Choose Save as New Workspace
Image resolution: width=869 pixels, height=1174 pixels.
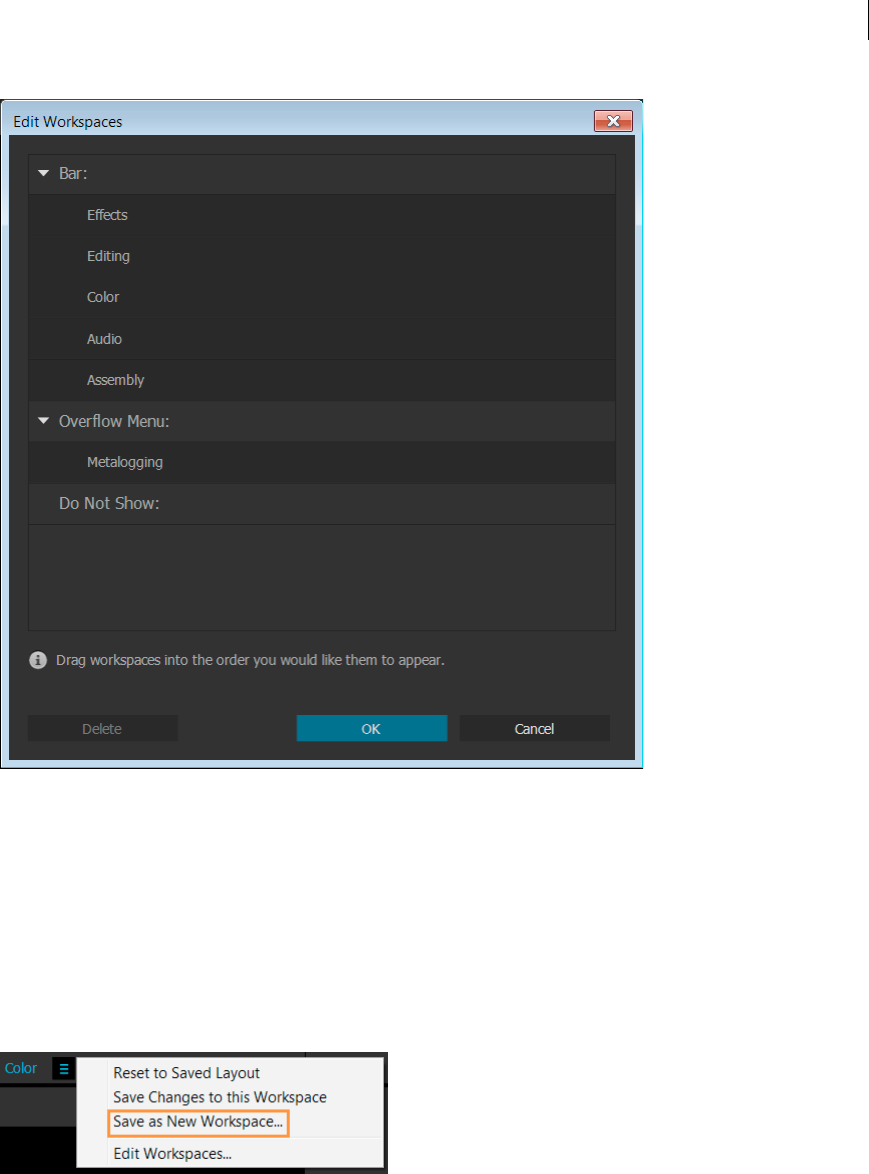[x=198, y=1122]
